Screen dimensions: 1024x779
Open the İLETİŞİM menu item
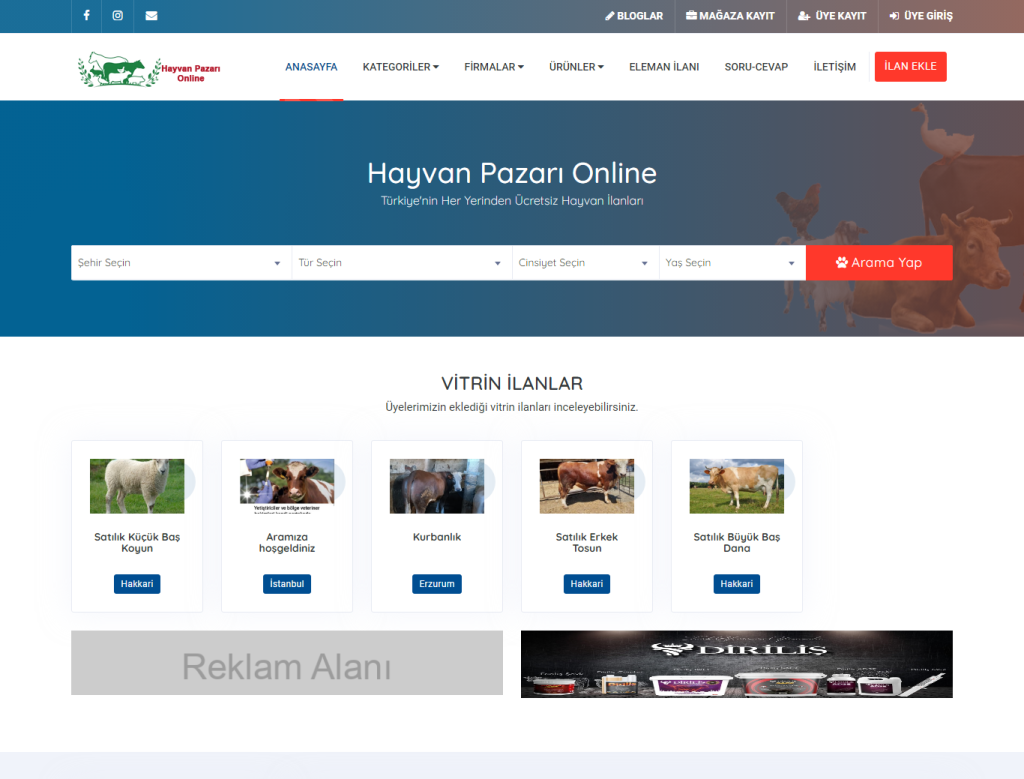pos(833,67)
